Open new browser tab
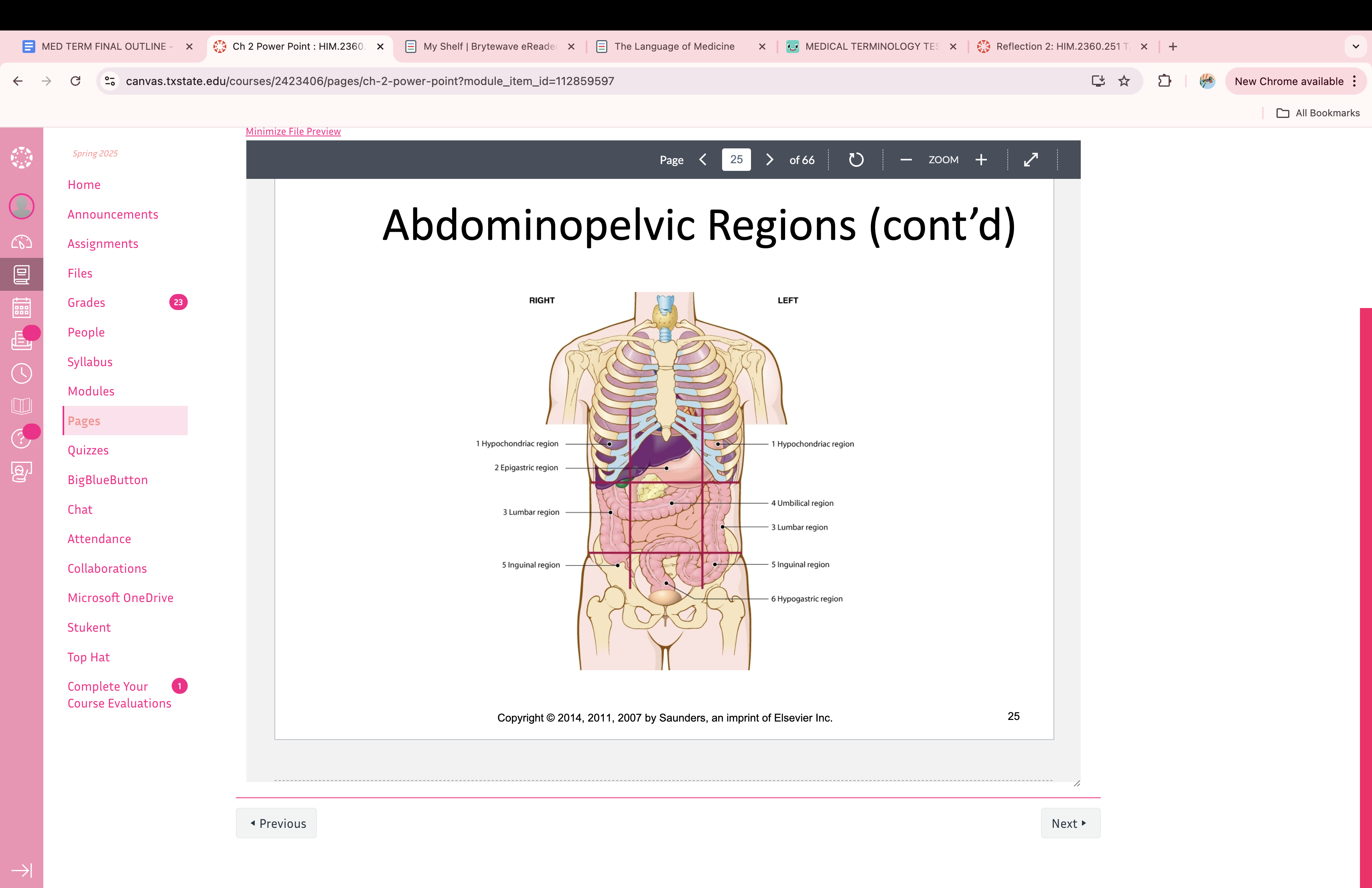Image resolution: width=1372 pixels, height=888 pixels. pos(1173,47)
